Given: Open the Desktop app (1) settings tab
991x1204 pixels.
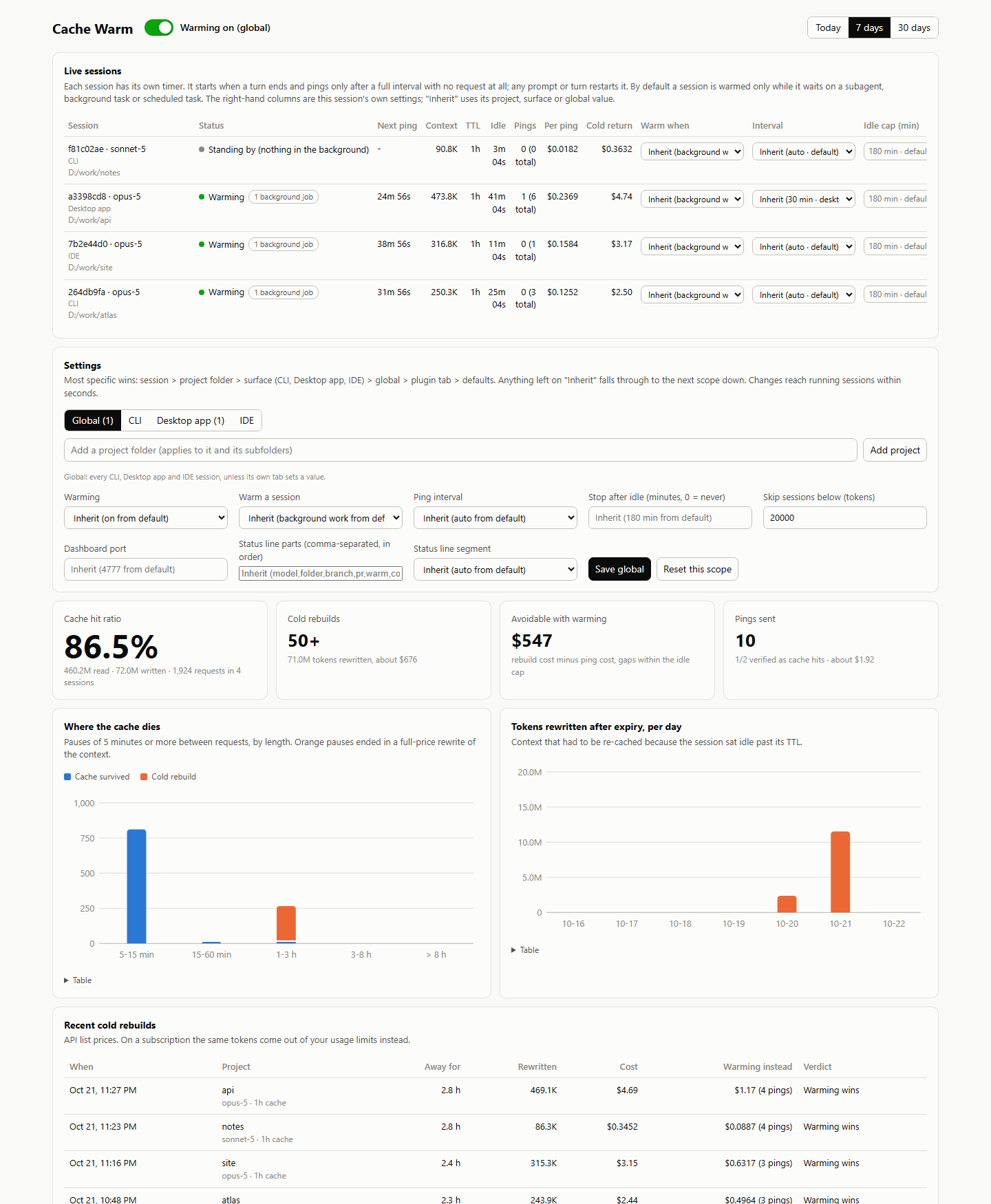Looking at the screenshot, I should click(191, 420).
